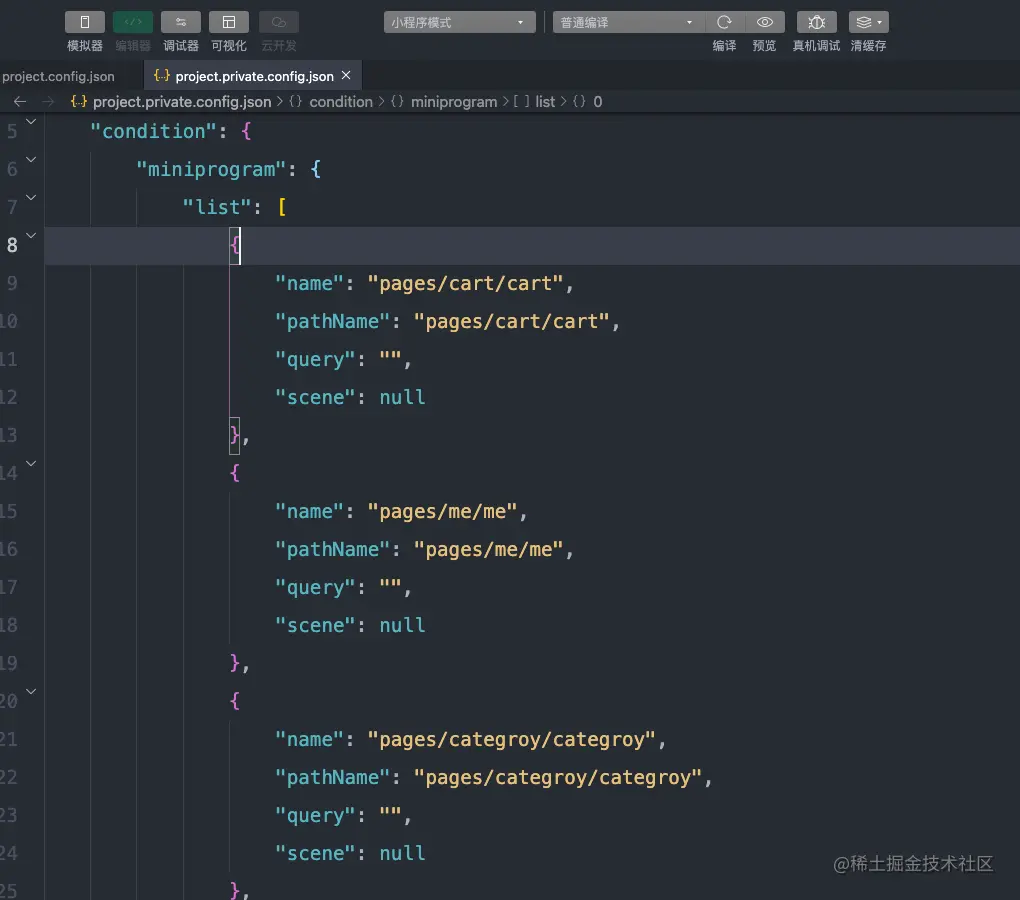Toggle the simulator (模拟器) panel
1020x900 pixels.
click(85, 22)
